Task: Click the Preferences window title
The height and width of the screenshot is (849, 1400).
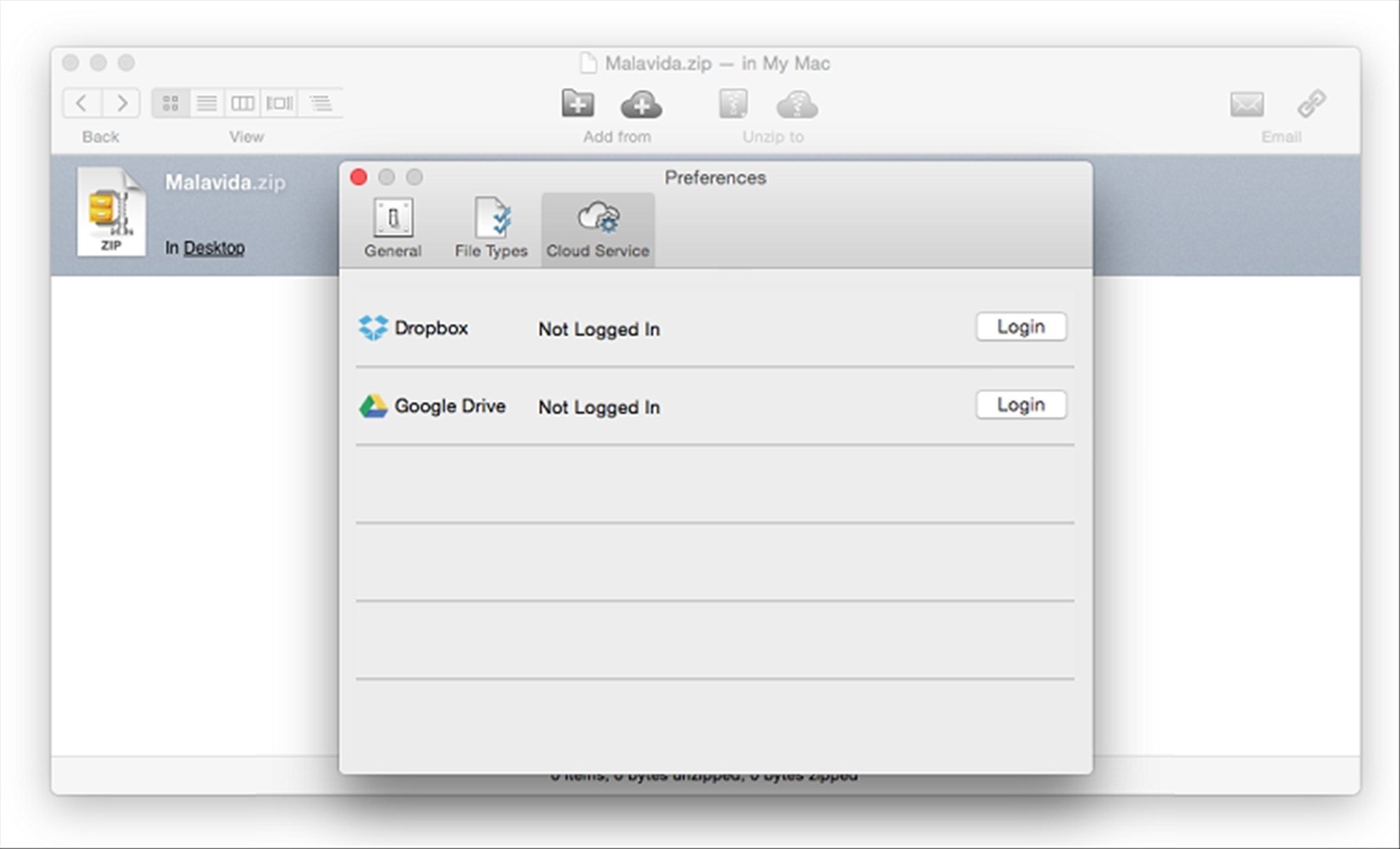Action: tap(715, 178)
